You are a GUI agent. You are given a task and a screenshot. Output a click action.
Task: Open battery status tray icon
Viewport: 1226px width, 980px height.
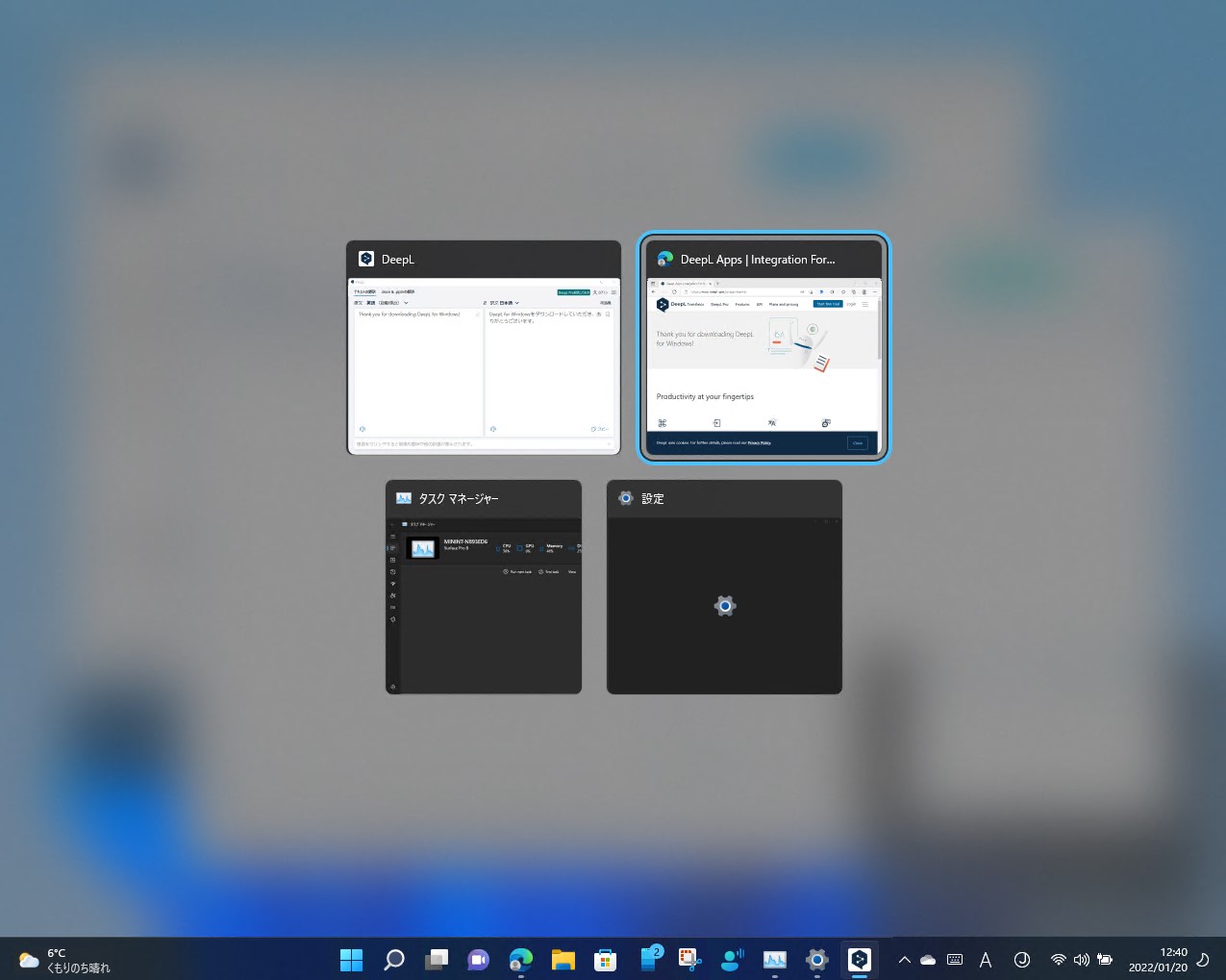click(1105, 960)
